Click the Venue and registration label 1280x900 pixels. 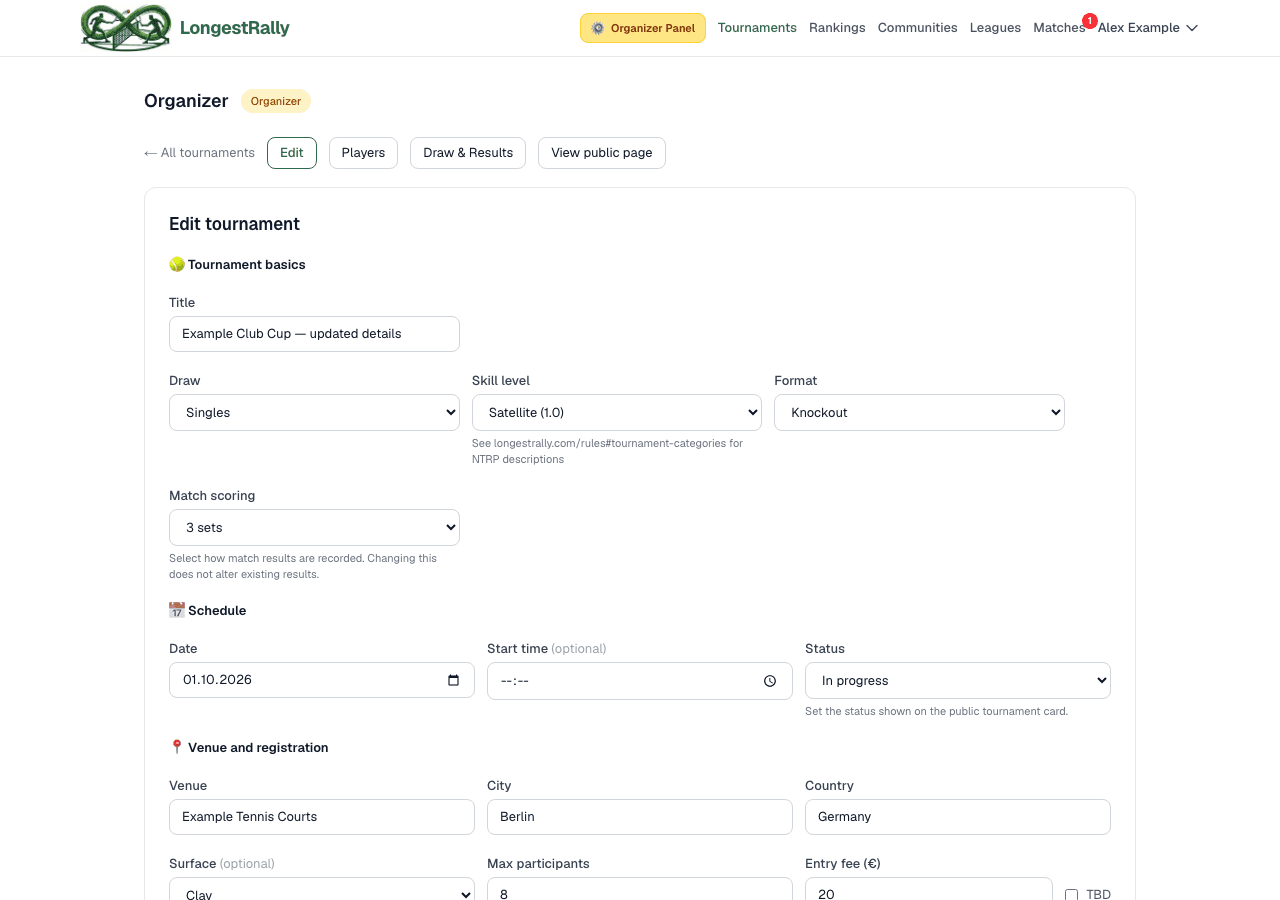pos(249,748)
